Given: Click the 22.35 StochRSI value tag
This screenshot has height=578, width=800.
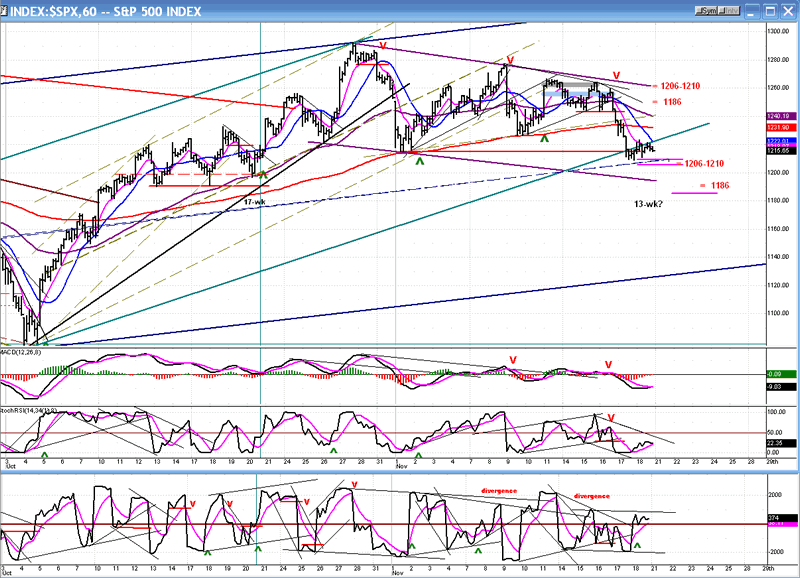Looking at the screenshot, I should point(781,443).
